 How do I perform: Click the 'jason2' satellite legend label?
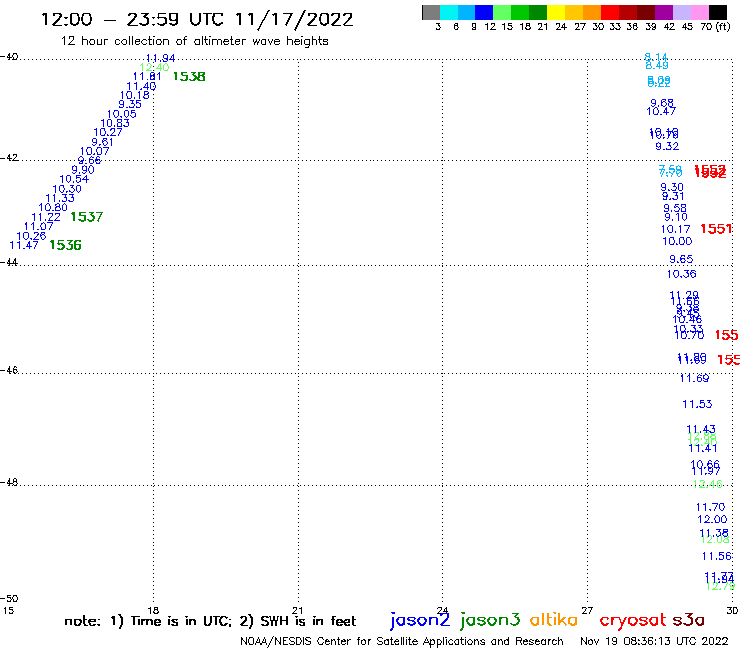pos(420,620)
